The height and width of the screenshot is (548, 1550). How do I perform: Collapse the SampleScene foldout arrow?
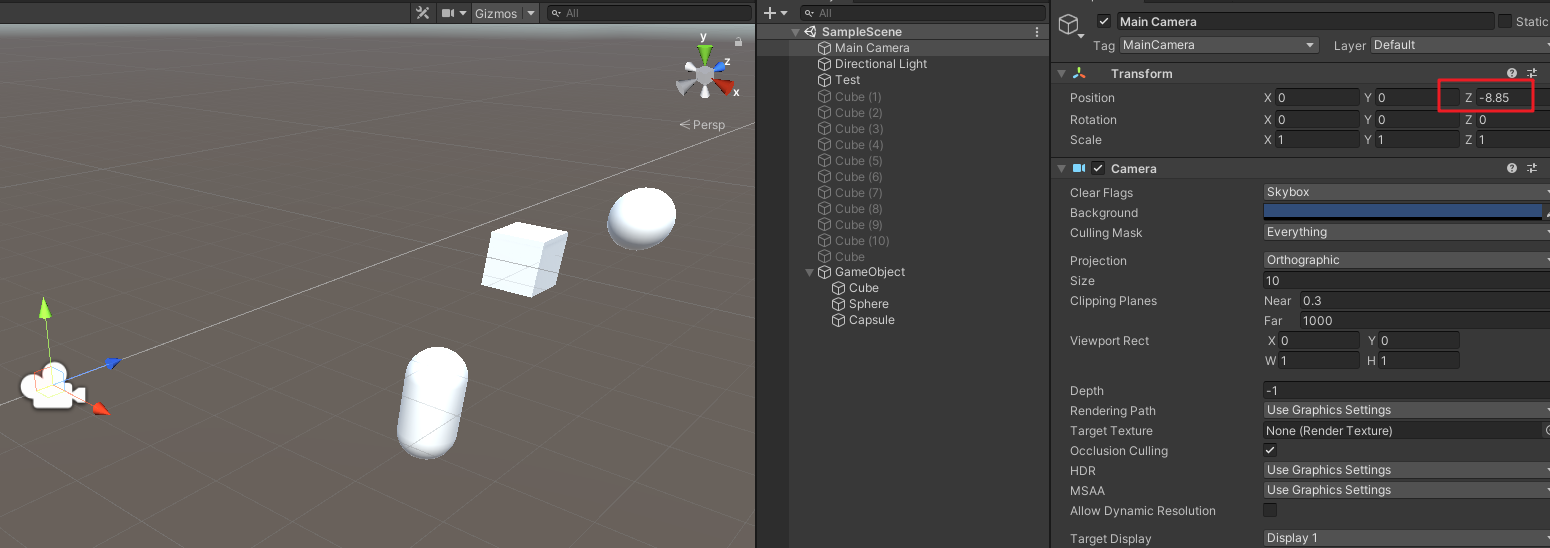coord(796,32)
